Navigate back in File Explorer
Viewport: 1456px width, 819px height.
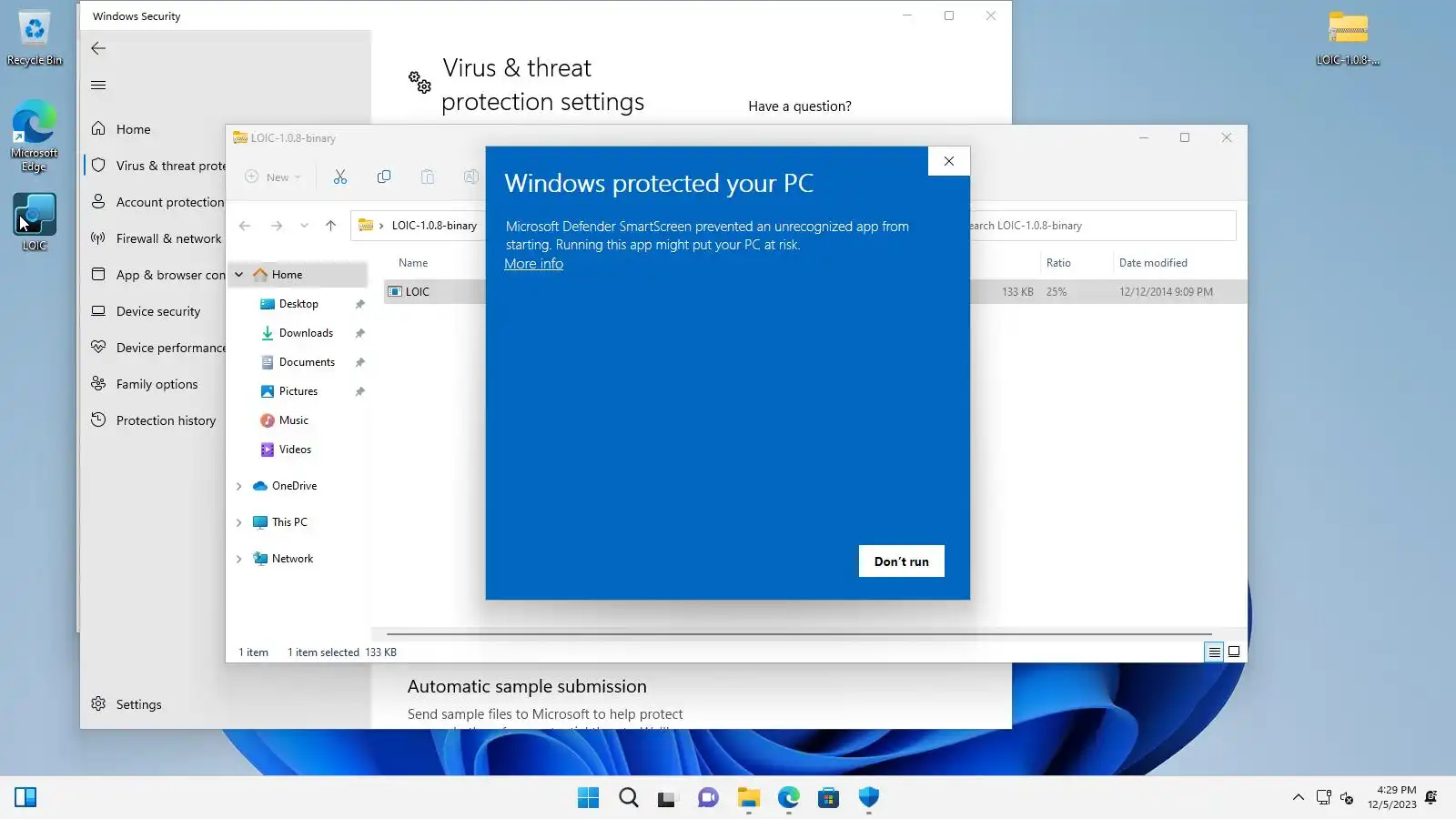coord(245,226)
